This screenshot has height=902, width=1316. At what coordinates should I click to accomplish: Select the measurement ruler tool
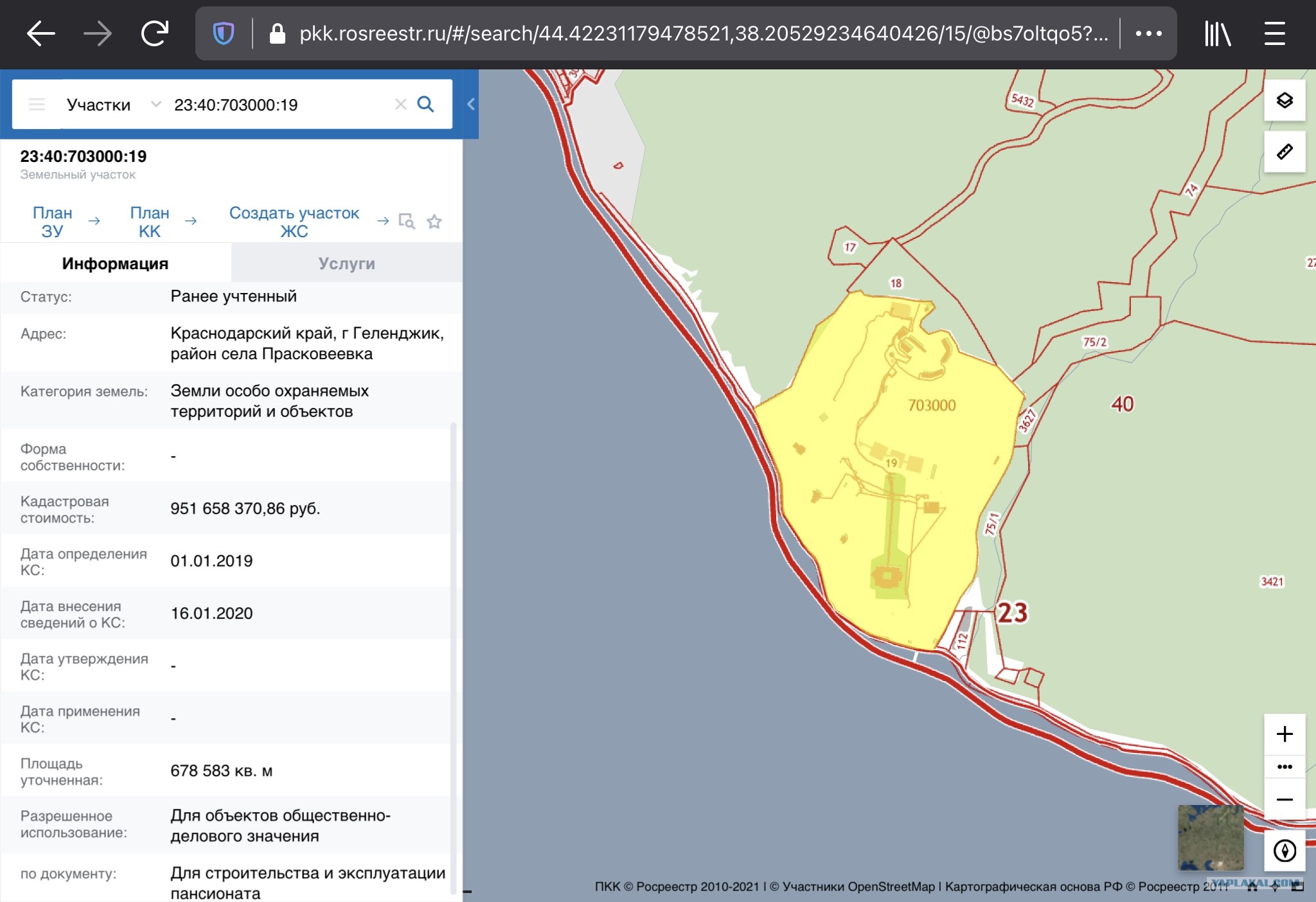pos(1285,152)
